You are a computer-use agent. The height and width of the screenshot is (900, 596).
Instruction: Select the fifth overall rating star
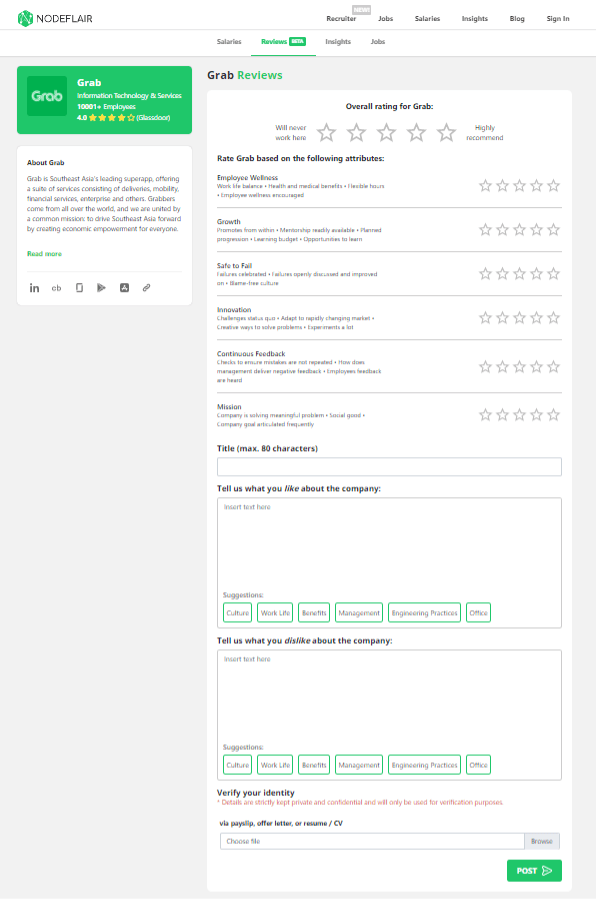[x=446, y=133]
